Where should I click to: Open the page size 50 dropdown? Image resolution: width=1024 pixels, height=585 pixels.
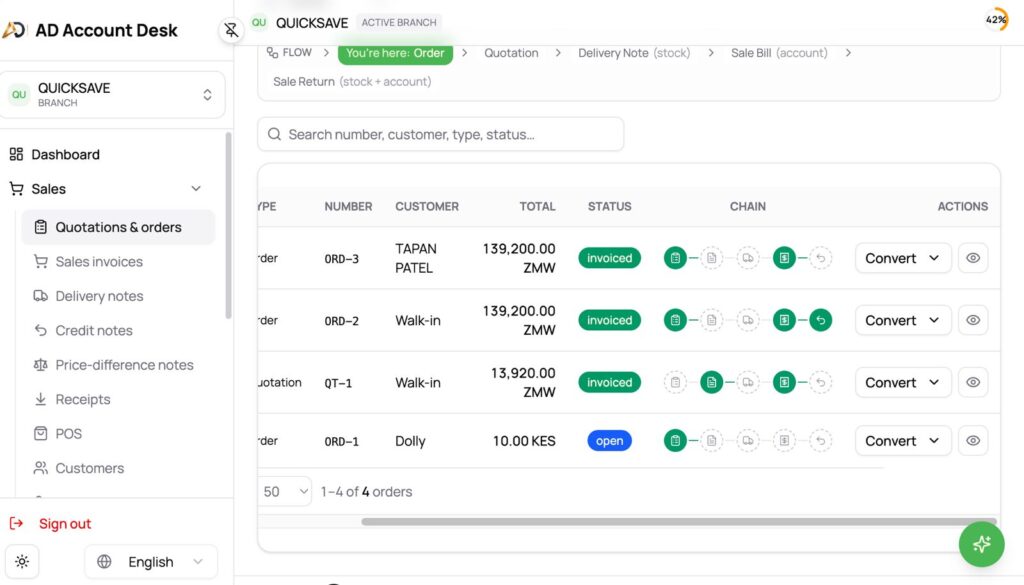click(285, 491)
